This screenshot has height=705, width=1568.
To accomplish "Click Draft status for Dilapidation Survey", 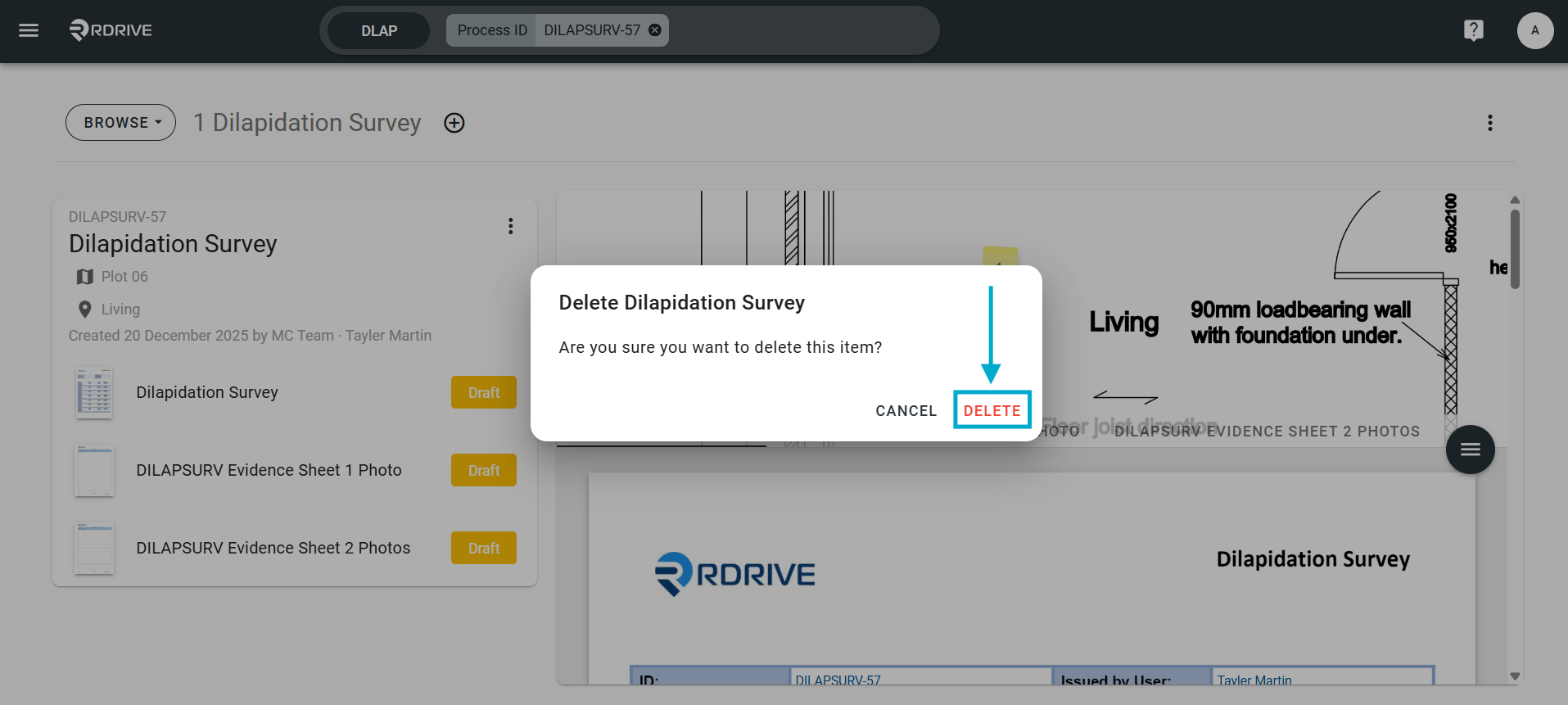I will coord(484,392).
